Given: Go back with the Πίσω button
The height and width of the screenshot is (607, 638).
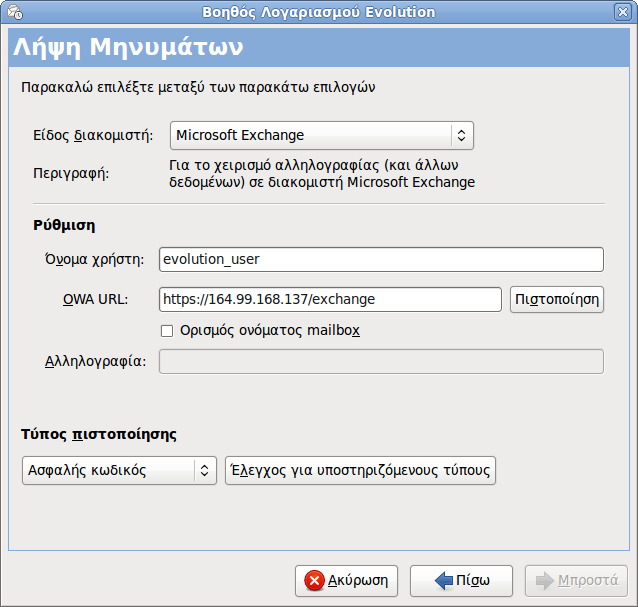Looking at the screenshot, I should [461, 581].
